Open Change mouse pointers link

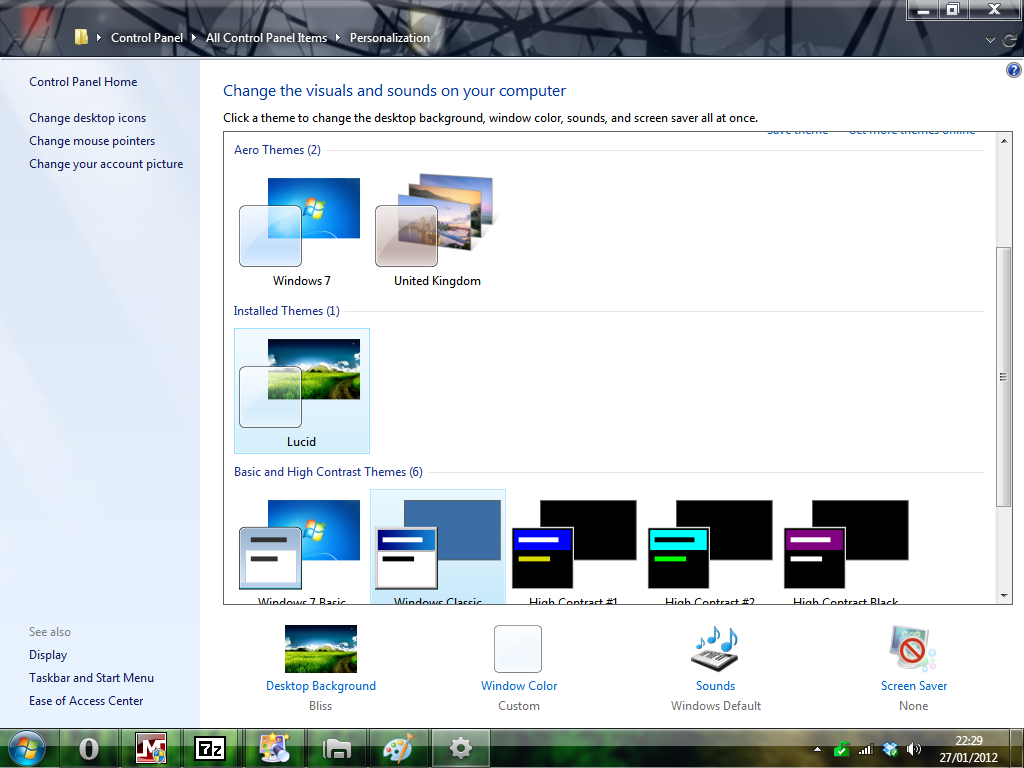click(x=92, y=140)
